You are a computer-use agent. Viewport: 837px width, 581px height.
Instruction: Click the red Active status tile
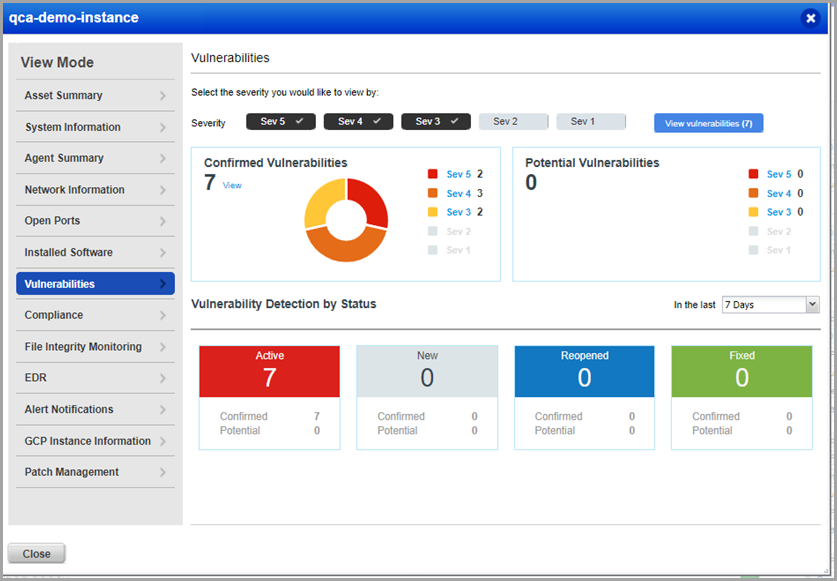click(269, 370)
